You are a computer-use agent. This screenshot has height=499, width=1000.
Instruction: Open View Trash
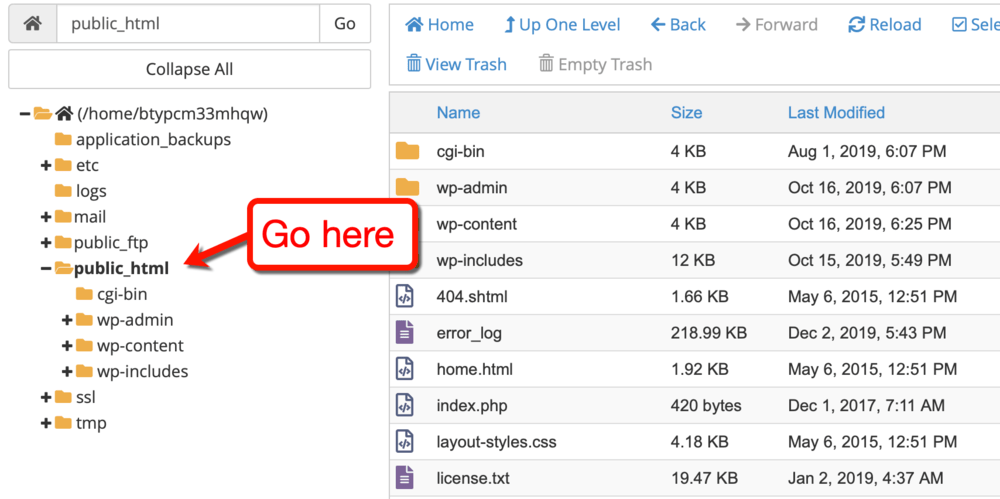(457, 64)
